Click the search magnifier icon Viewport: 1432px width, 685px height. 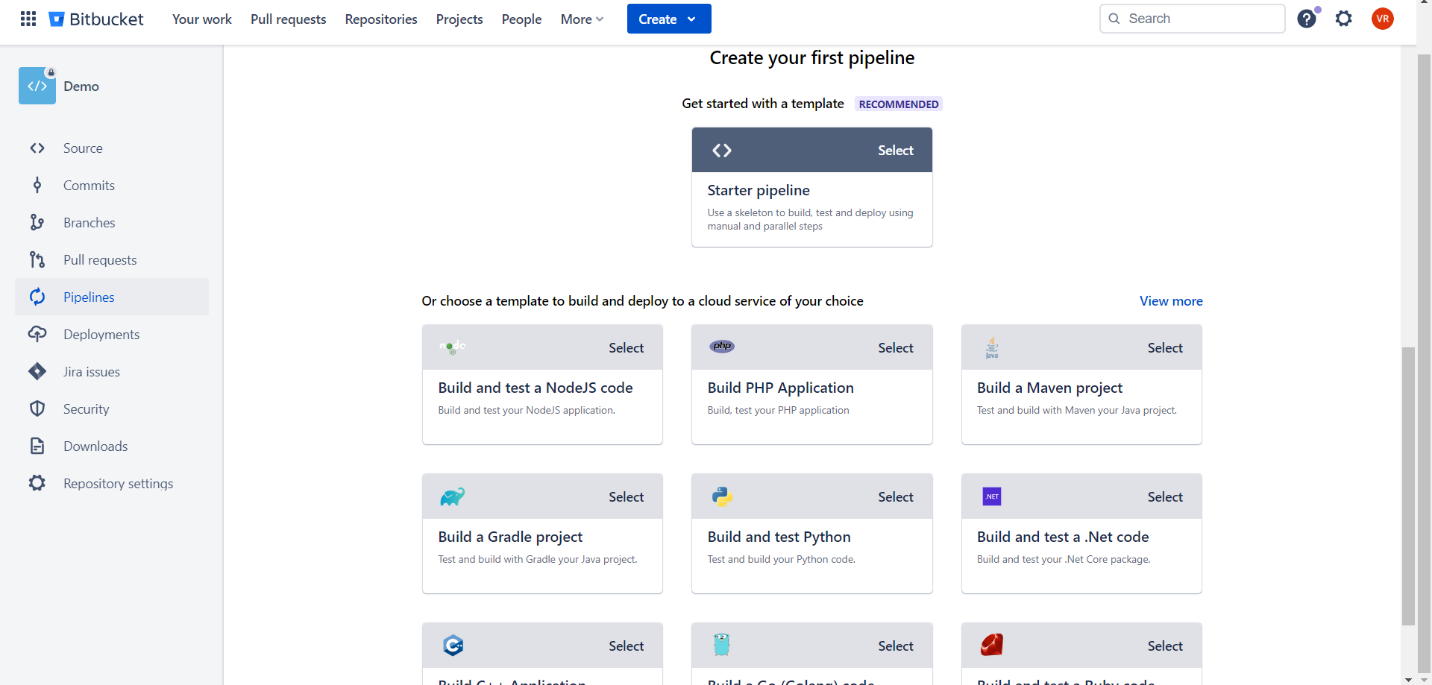1115,18
